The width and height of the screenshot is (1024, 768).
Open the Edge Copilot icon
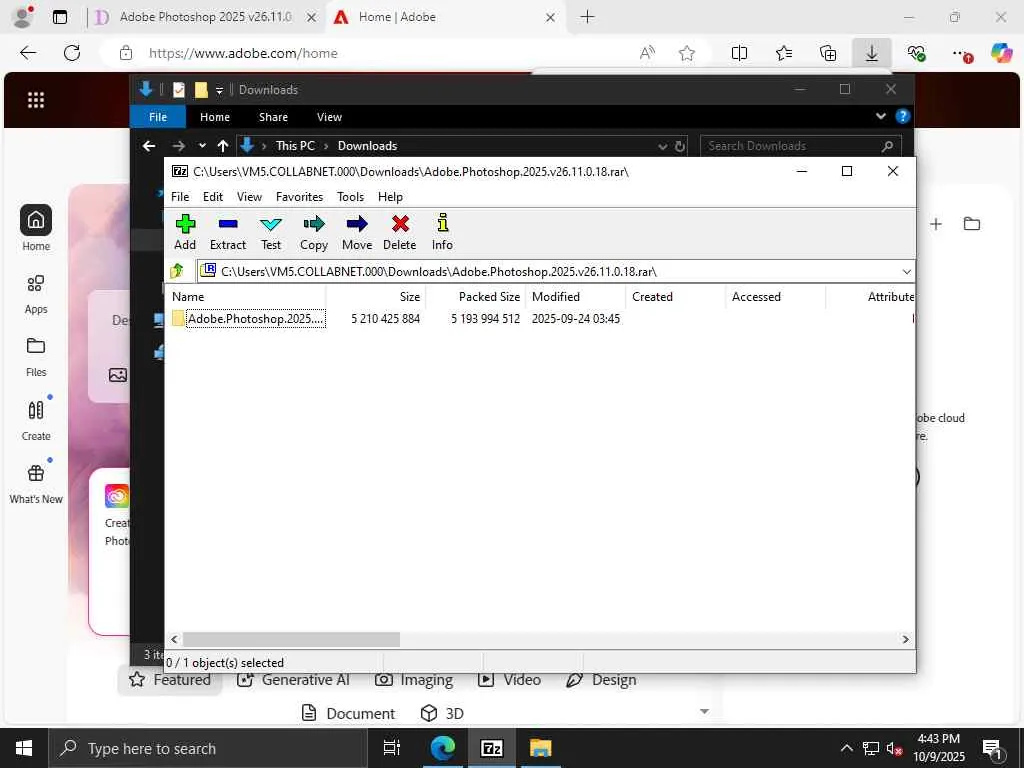pos(1001,53)
